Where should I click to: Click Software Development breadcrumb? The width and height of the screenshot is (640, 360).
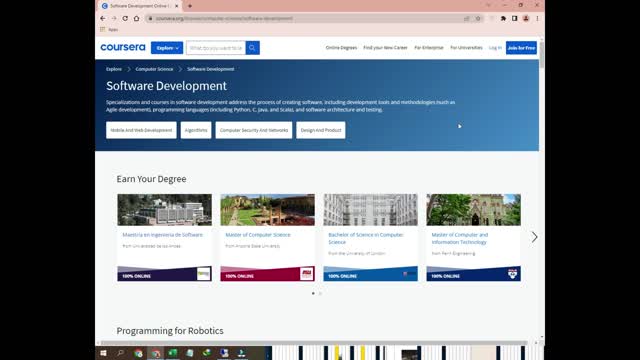pyautogui.click(x=211, y=69)
